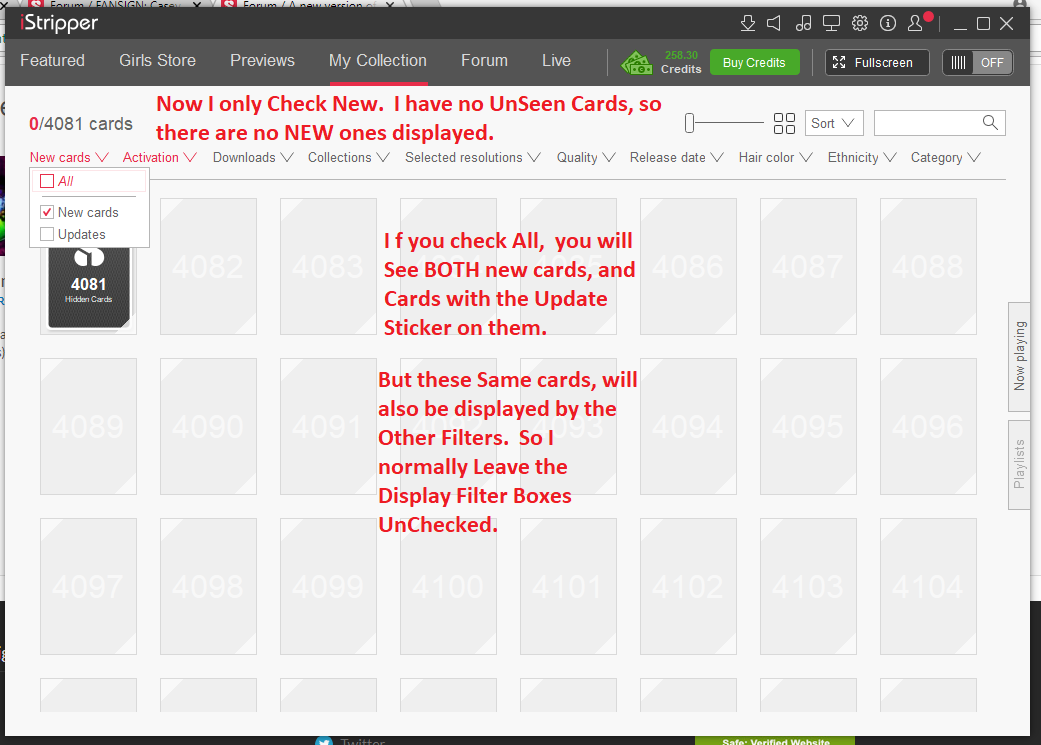
Task: Select the empty card slot 4082
Action: [x=208, y=266]
